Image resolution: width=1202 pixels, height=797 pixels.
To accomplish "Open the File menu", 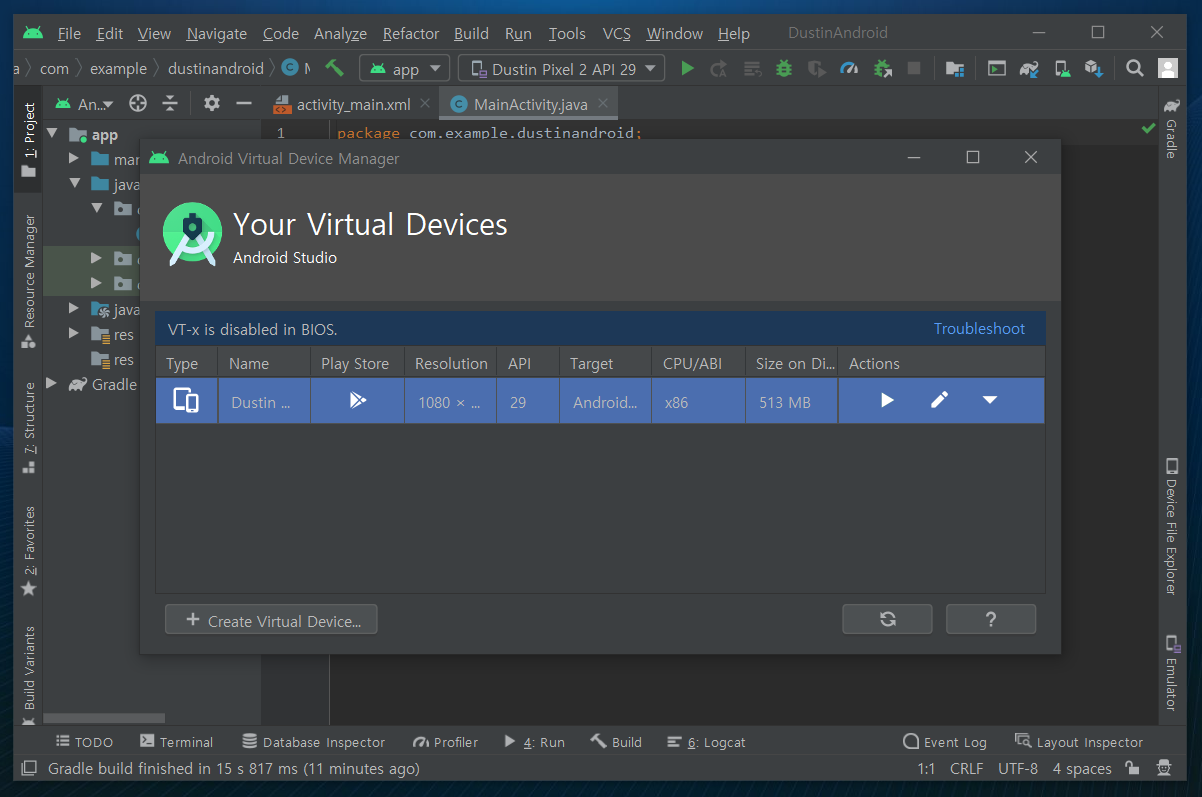I will [x=69, y=33].
